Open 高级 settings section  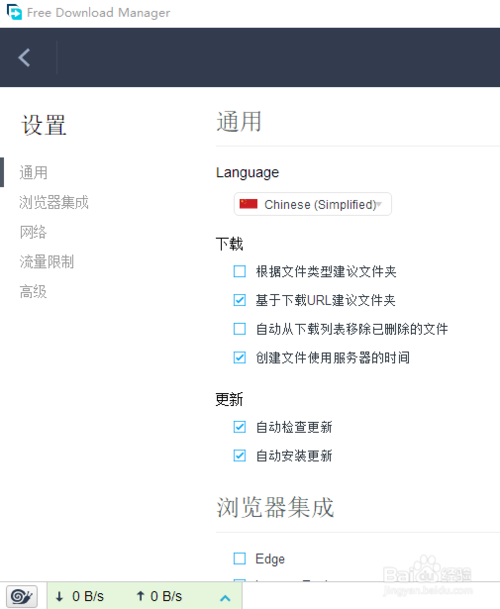click(x=33, y=292)
